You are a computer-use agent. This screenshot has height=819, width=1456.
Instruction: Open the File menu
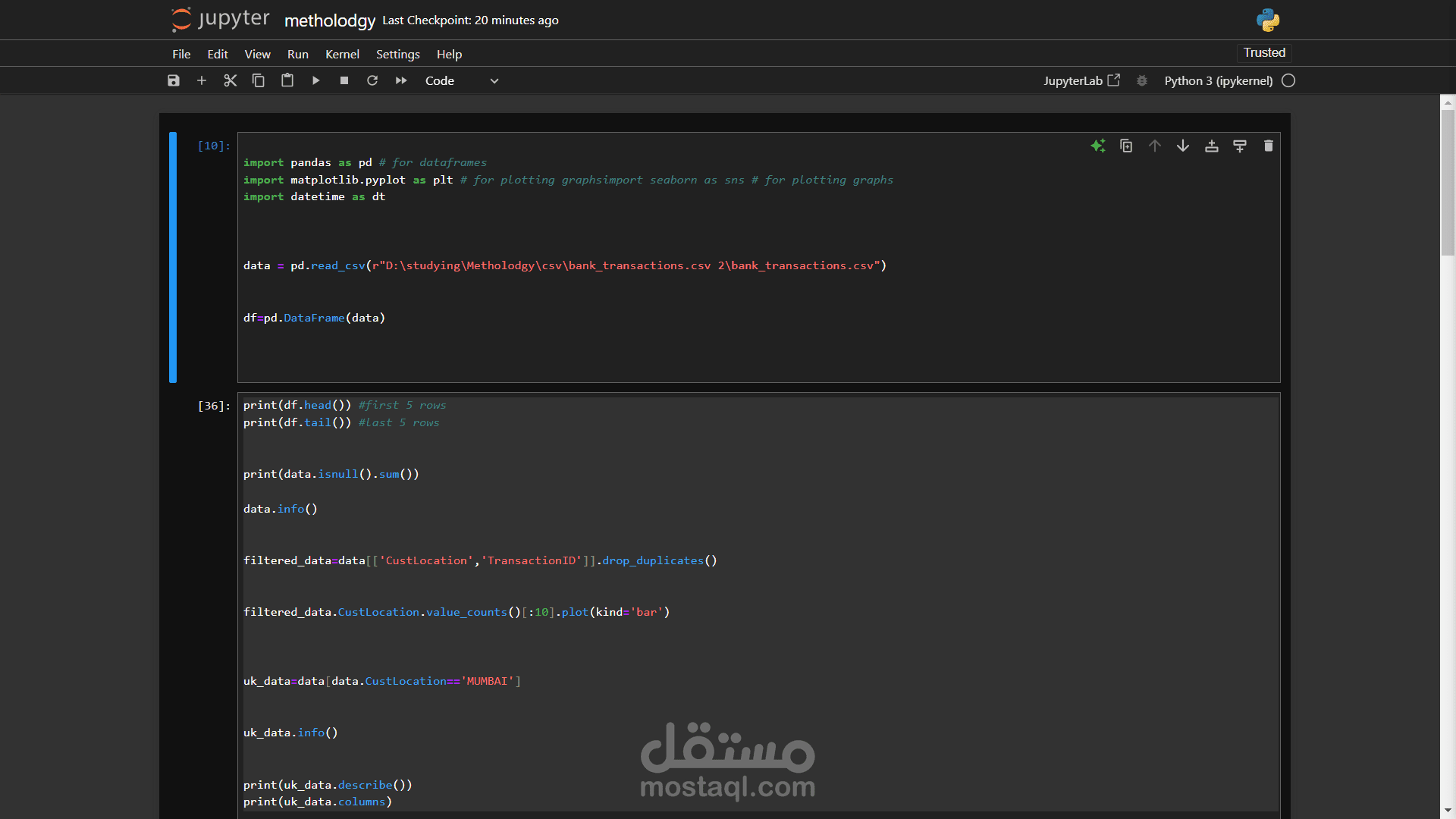point(181,54)
